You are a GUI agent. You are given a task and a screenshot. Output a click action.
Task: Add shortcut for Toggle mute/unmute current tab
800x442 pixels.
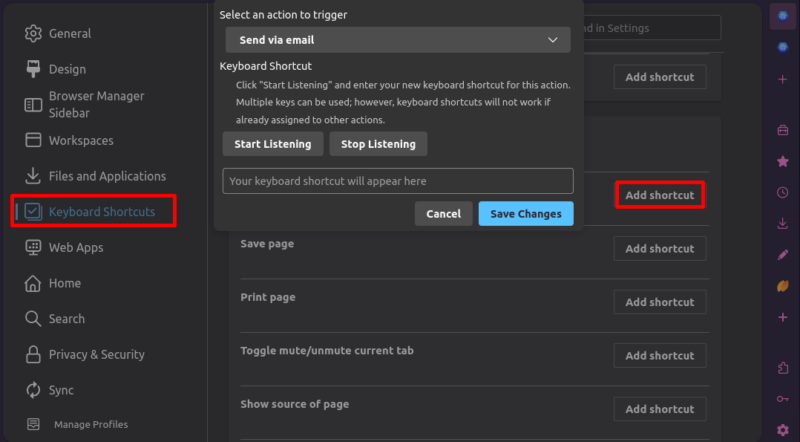pyautogui.click(x=660, y=356)
